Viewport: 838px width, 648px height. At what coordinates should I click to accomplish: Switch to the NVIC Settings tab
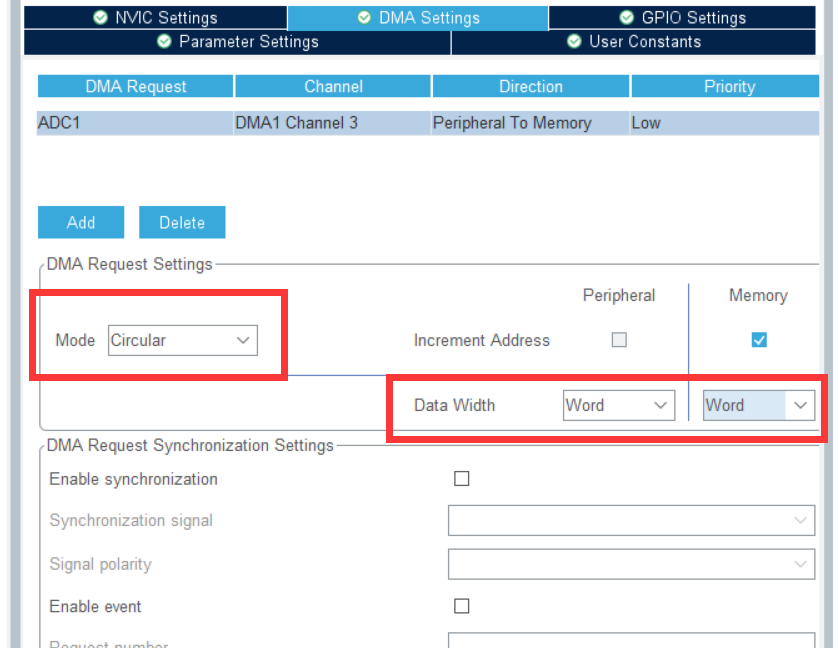coord(155,18)
